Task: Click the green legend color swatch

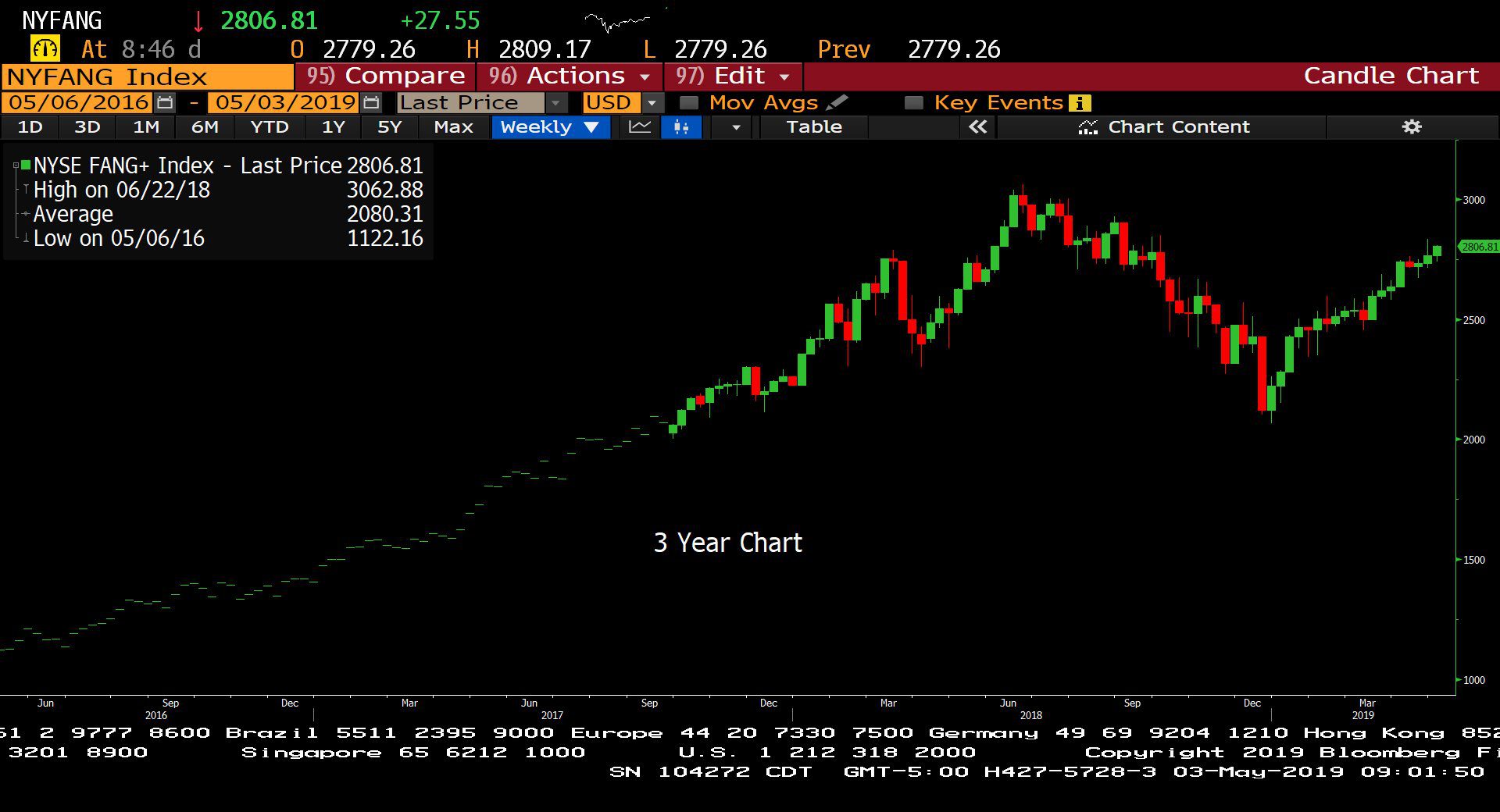Action: (x=26, y=165)
